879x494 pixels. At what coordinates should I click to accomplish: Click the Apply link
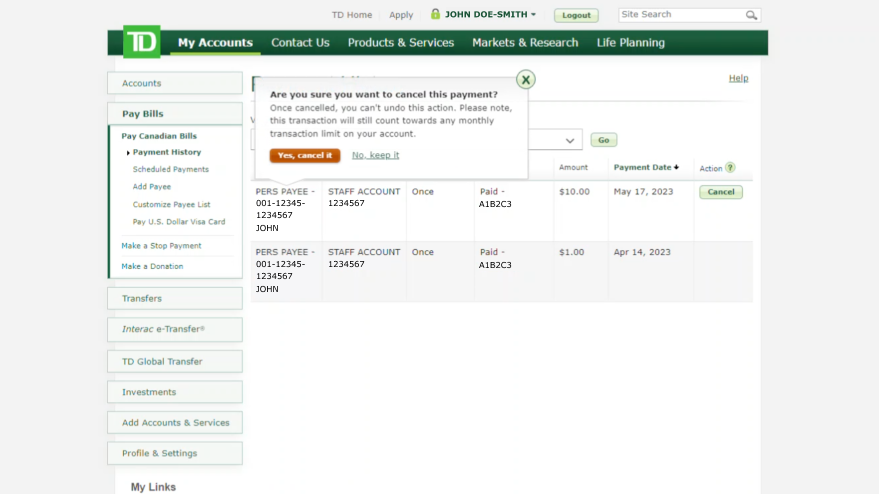[401, 15]
